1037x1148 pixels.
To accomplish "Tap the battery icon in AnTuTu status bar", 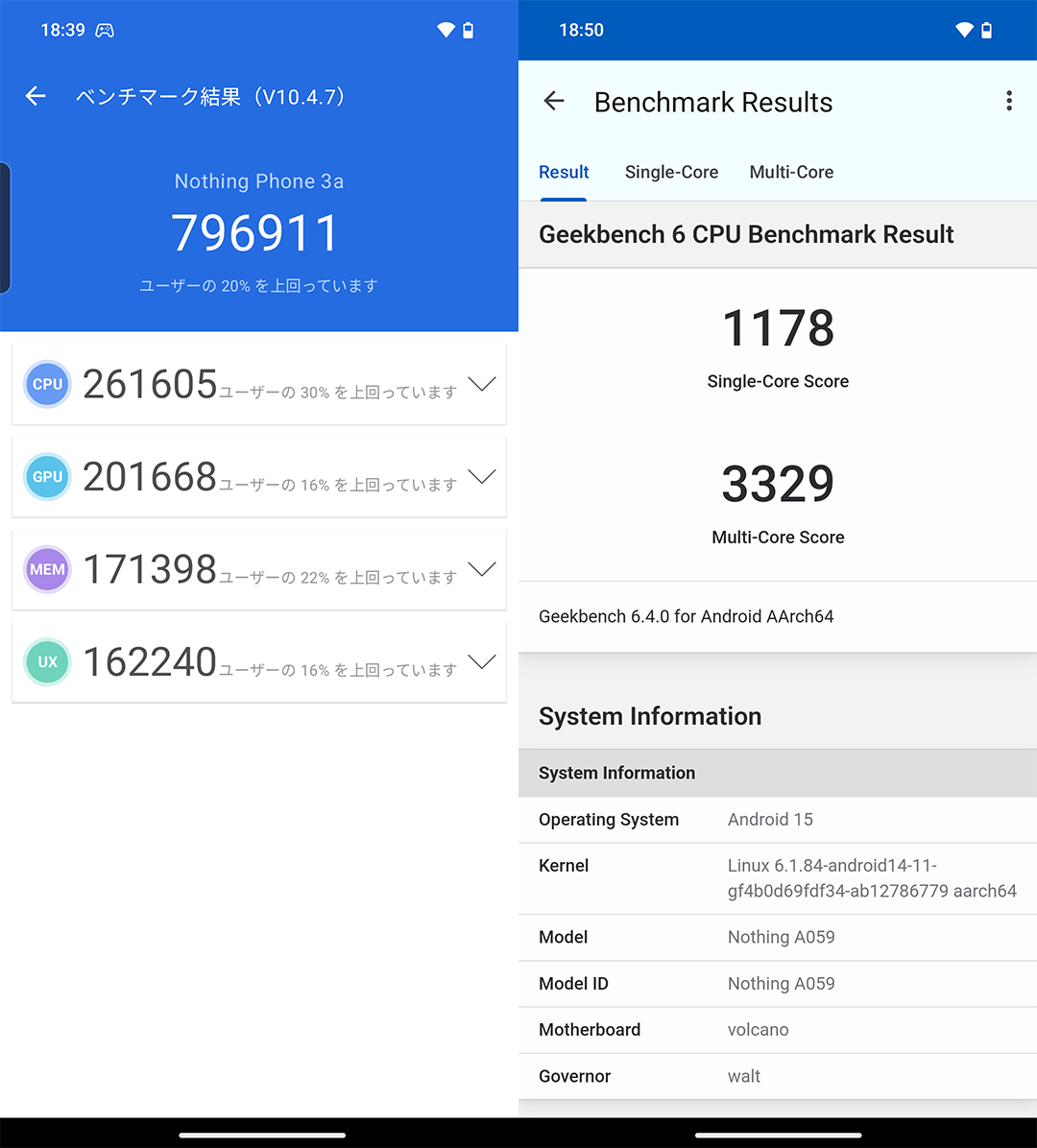I will pyautogui.click(x=468, y=30).
